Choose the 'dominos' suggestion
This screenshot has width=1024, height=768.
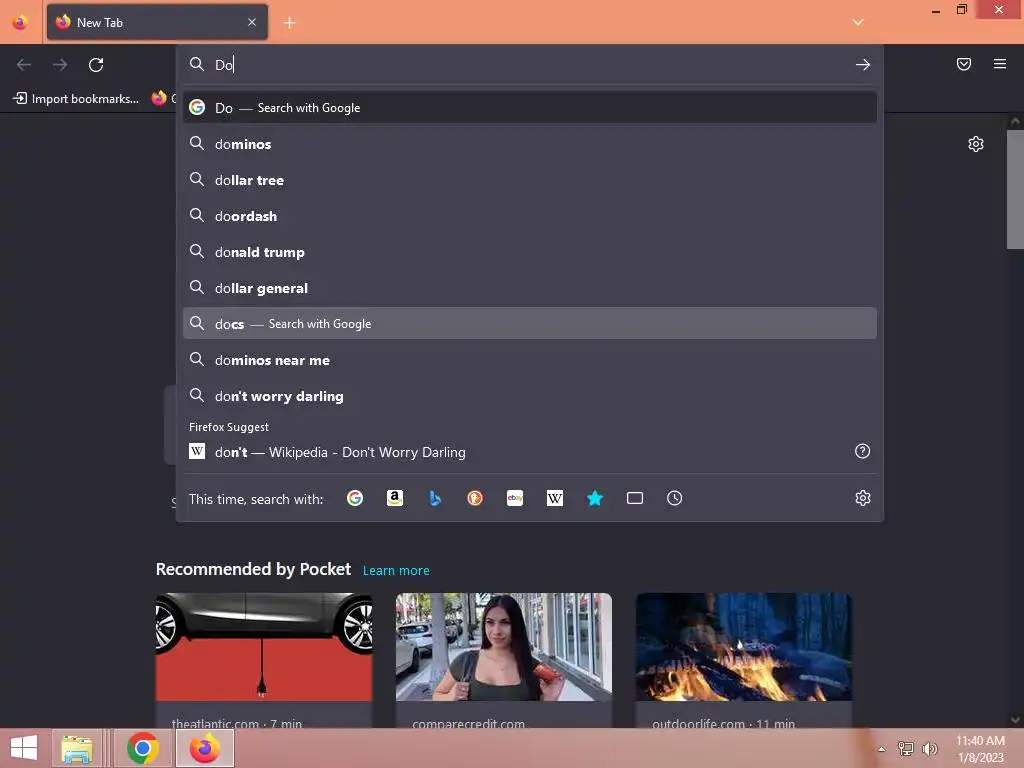(530, 144)
